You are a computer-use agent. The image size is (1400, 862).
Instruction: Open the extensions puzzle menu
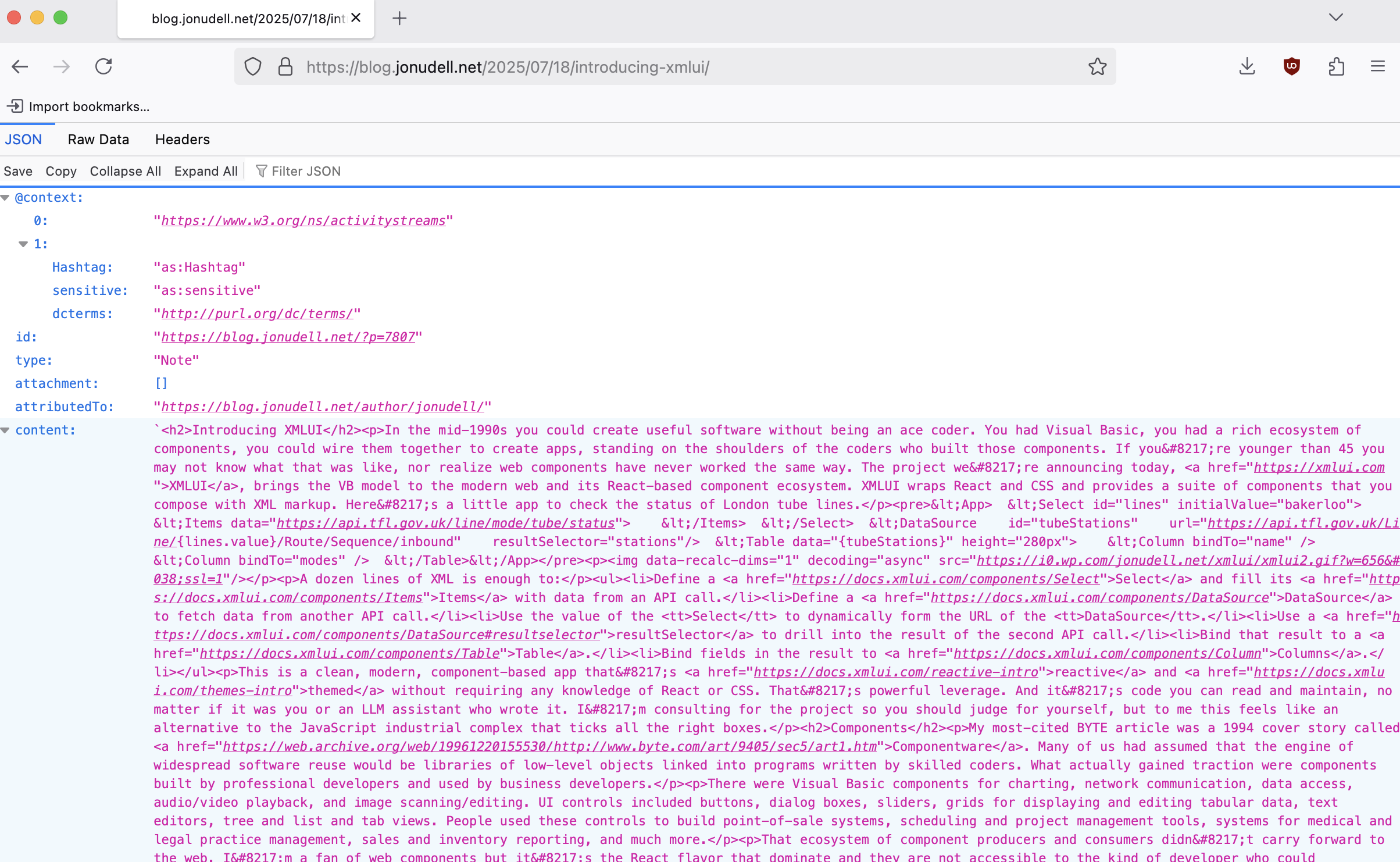click(1336, 67)
